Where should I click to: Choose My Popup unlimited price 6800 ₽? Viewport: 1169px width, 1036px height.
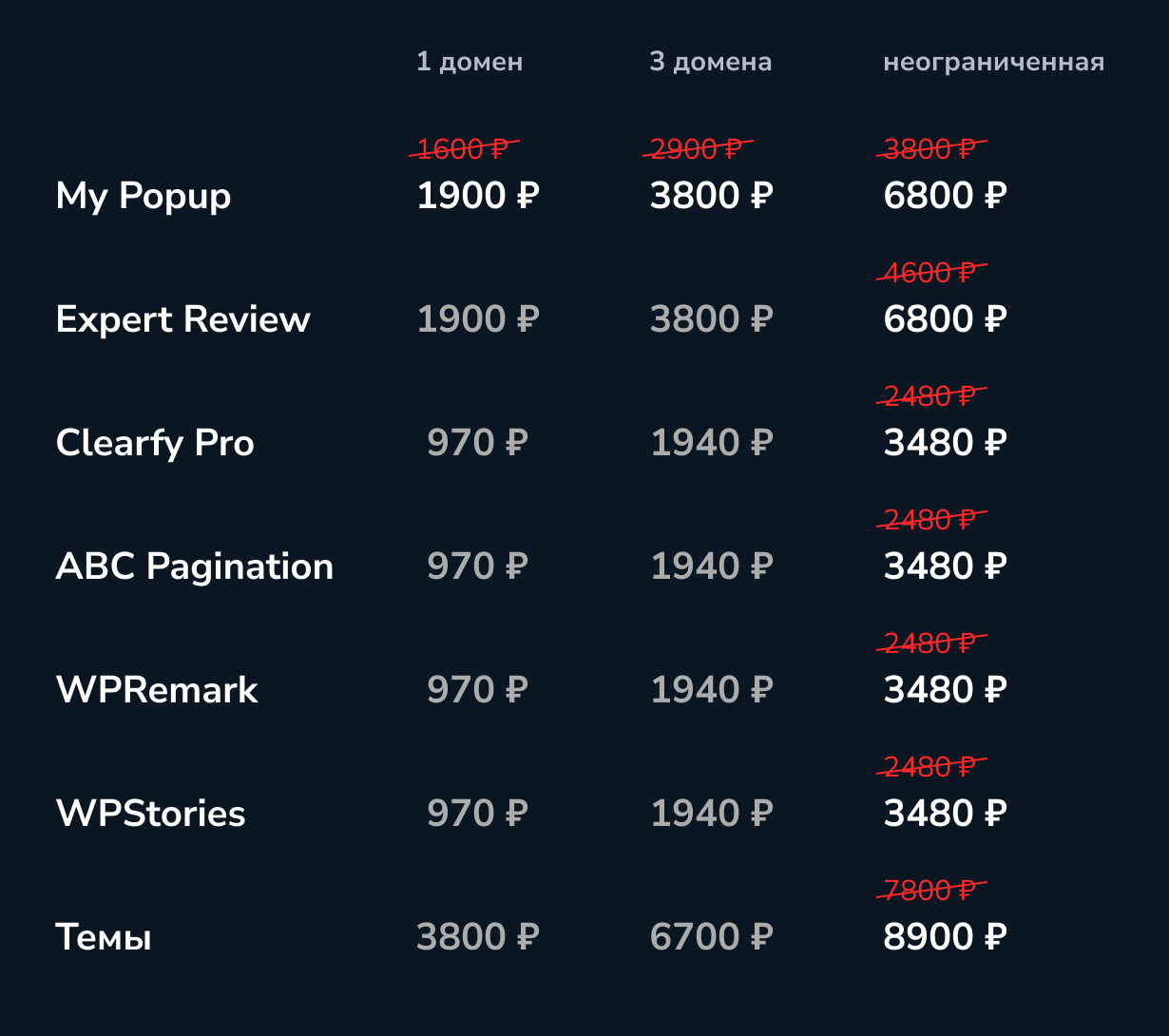[x=945, y=196]
